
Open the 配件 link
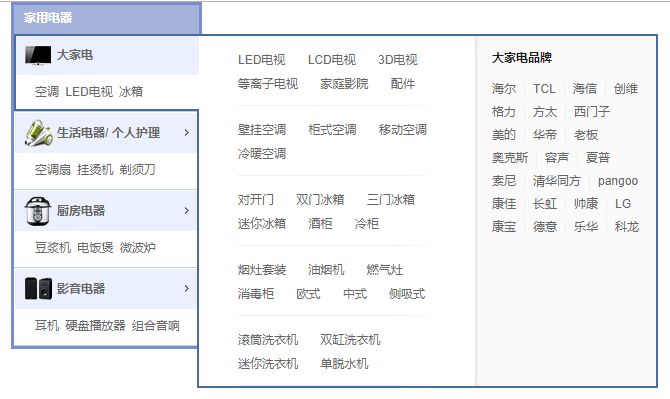(x=403, y=84)
